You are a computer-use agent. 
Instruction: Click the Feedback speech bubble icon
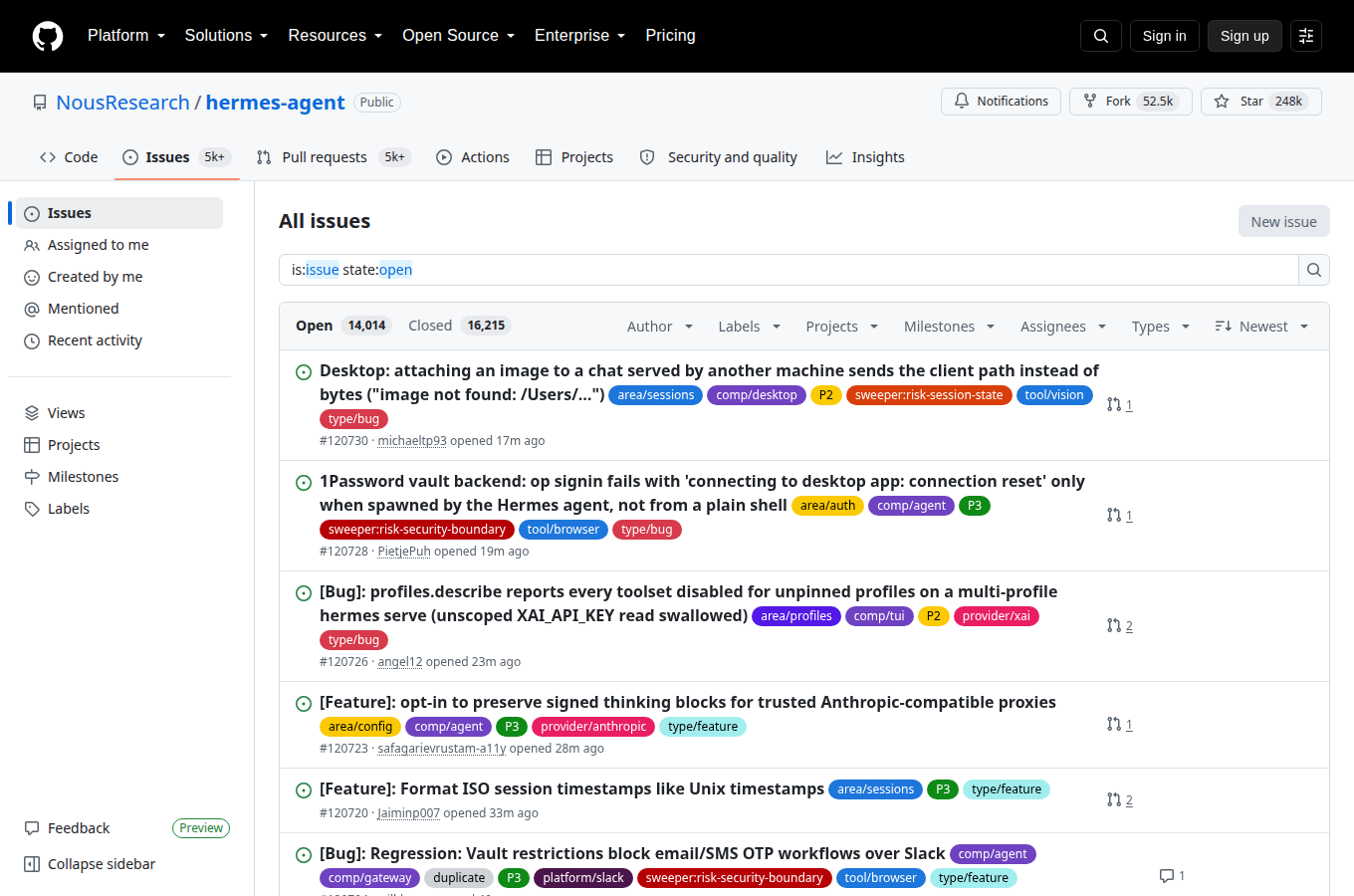(x=32, y=828)
